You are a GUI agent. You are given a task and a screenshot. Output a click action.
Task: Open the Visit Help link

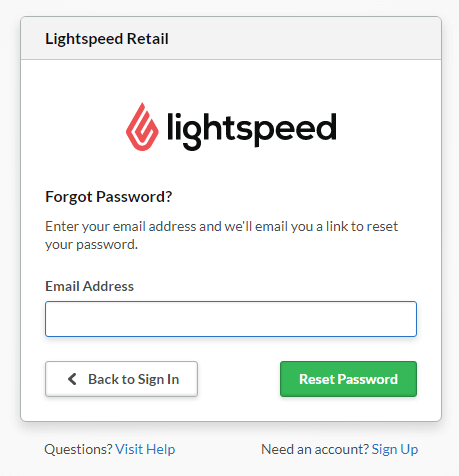[145, 449]
